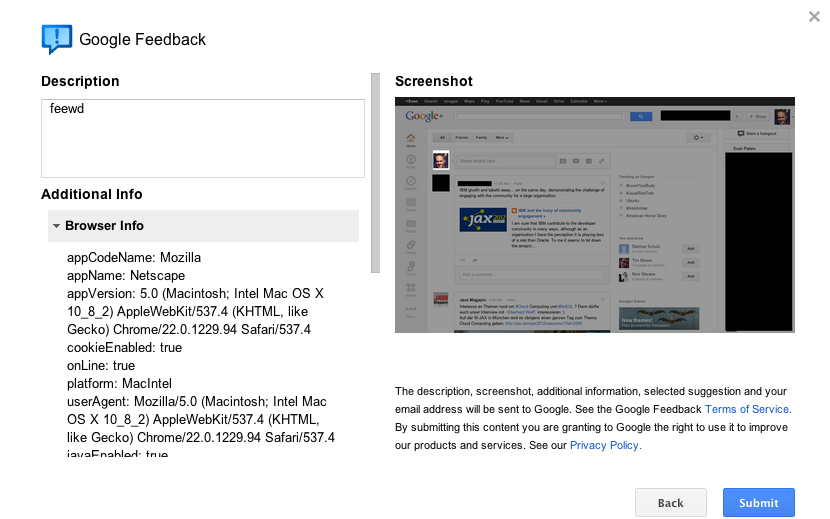Open the Terms of Service link
Screen dimensions: 830x519
pos(747,409)
